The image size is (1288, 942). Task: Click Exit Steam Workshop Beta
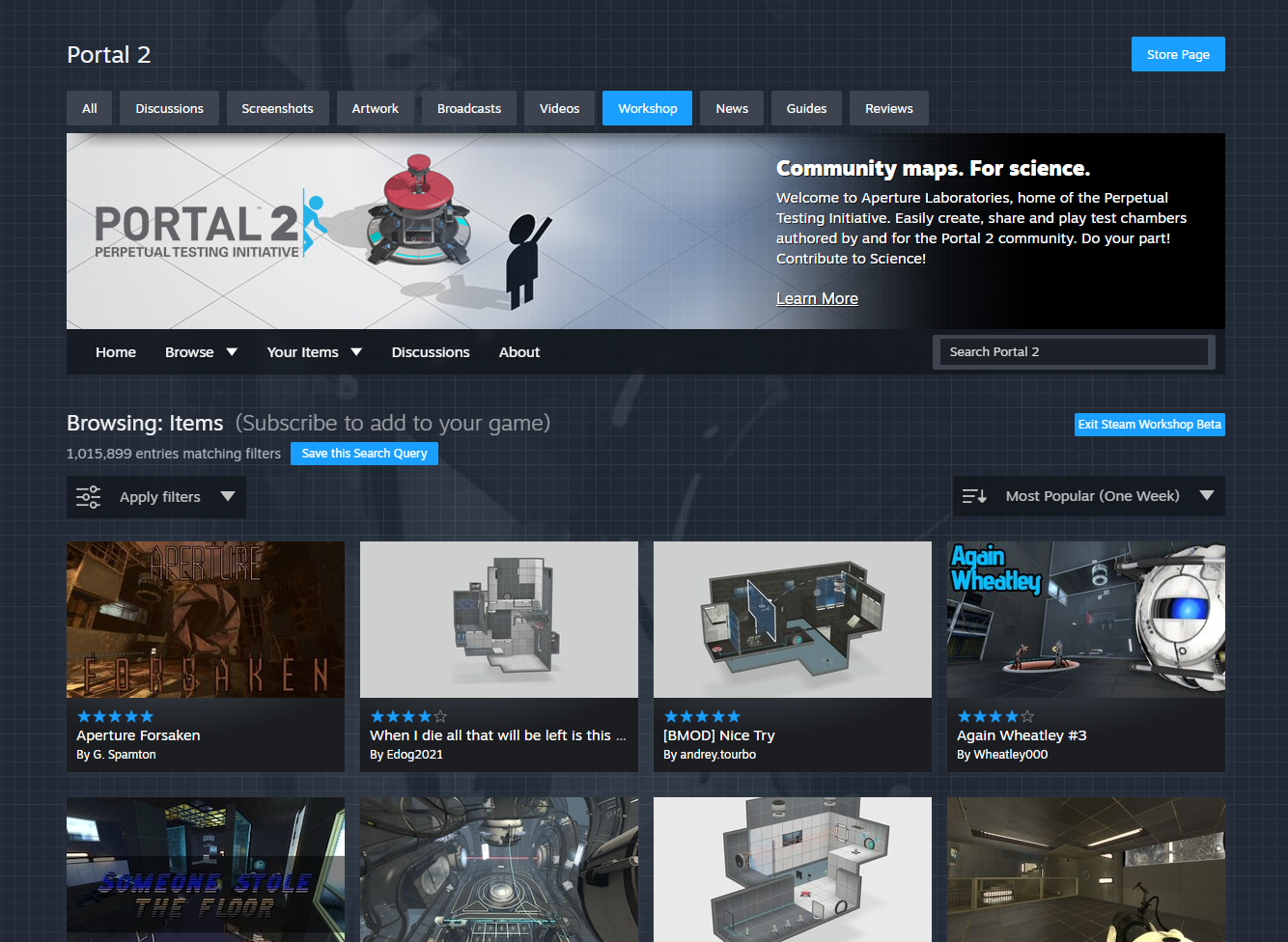pos(1149,424)
